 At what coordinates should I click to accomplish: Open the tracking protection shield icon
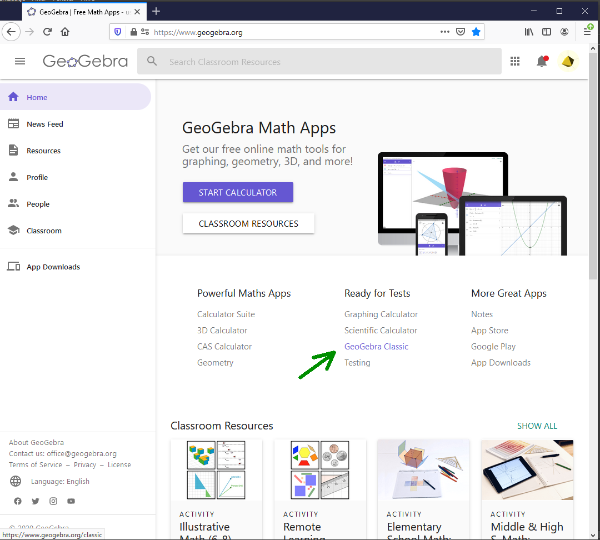[118, 32]
